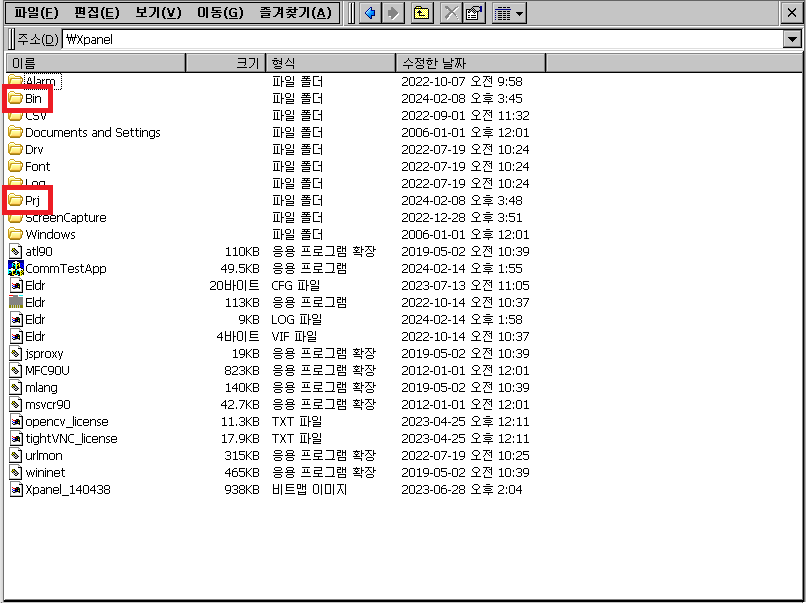Select the atl90 extension file icon
The image size is (806, 603).
16,251
